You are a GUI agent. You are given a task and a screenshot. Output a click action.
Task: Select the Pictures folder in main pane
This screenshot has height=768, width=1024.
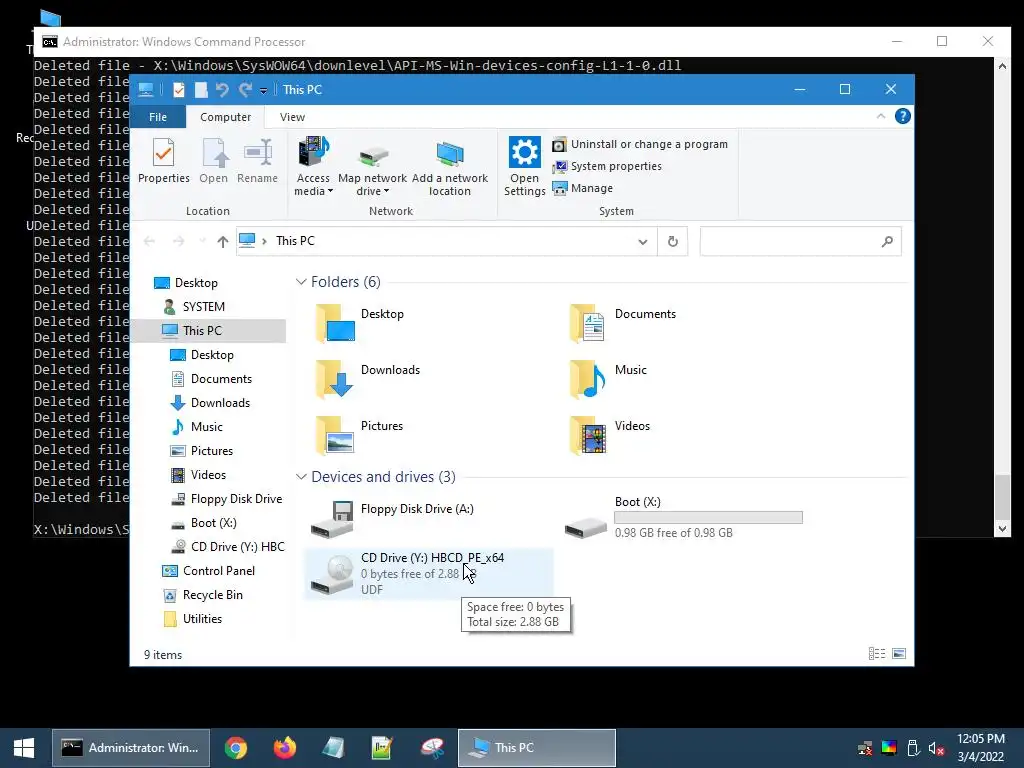pyautogui.click(x=359, y=435)
